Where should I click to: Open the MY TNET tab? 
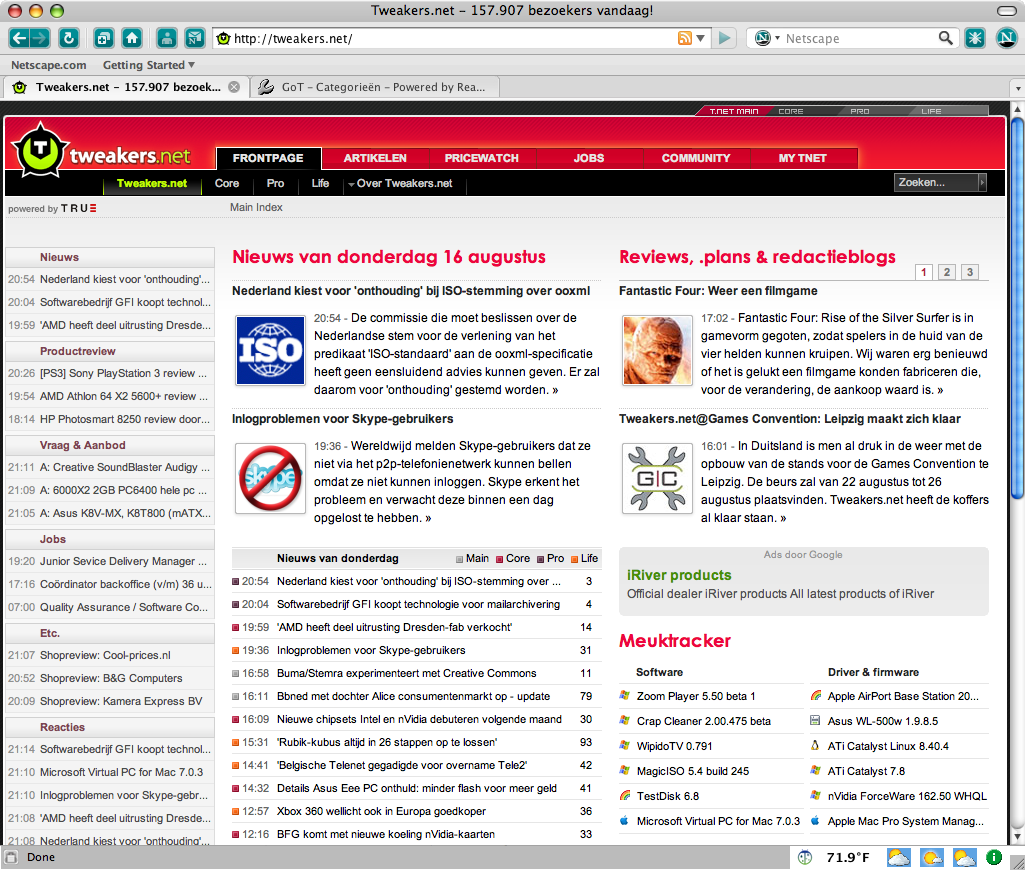click(803, 158)
